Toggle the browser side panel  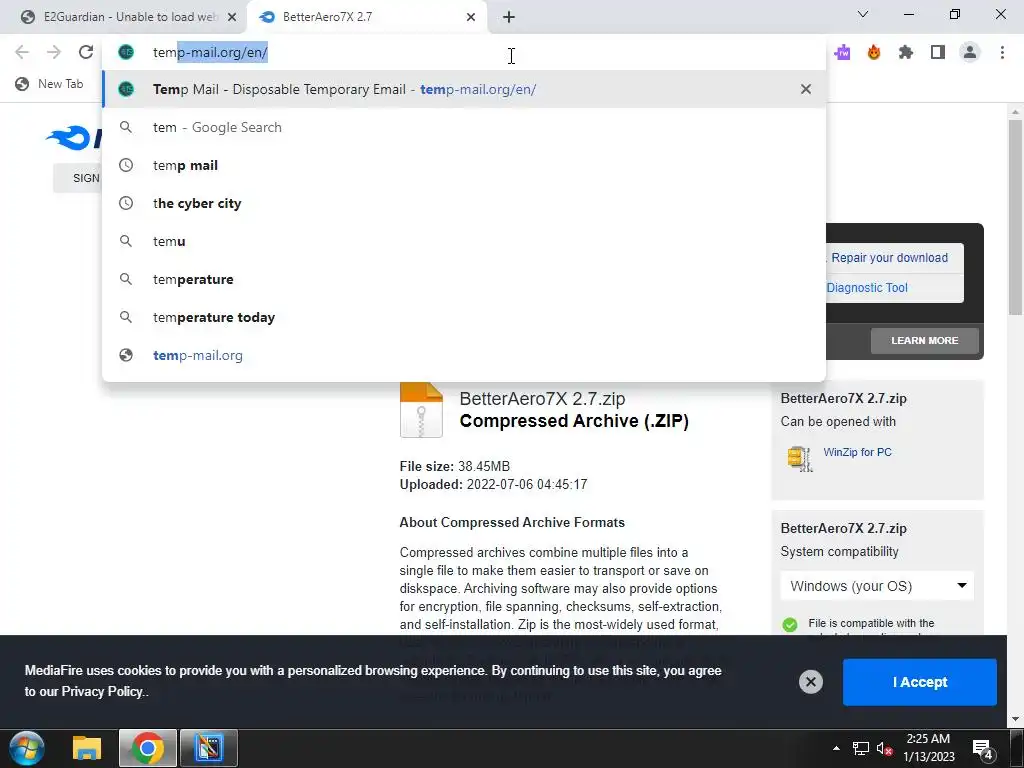point(938,52)
